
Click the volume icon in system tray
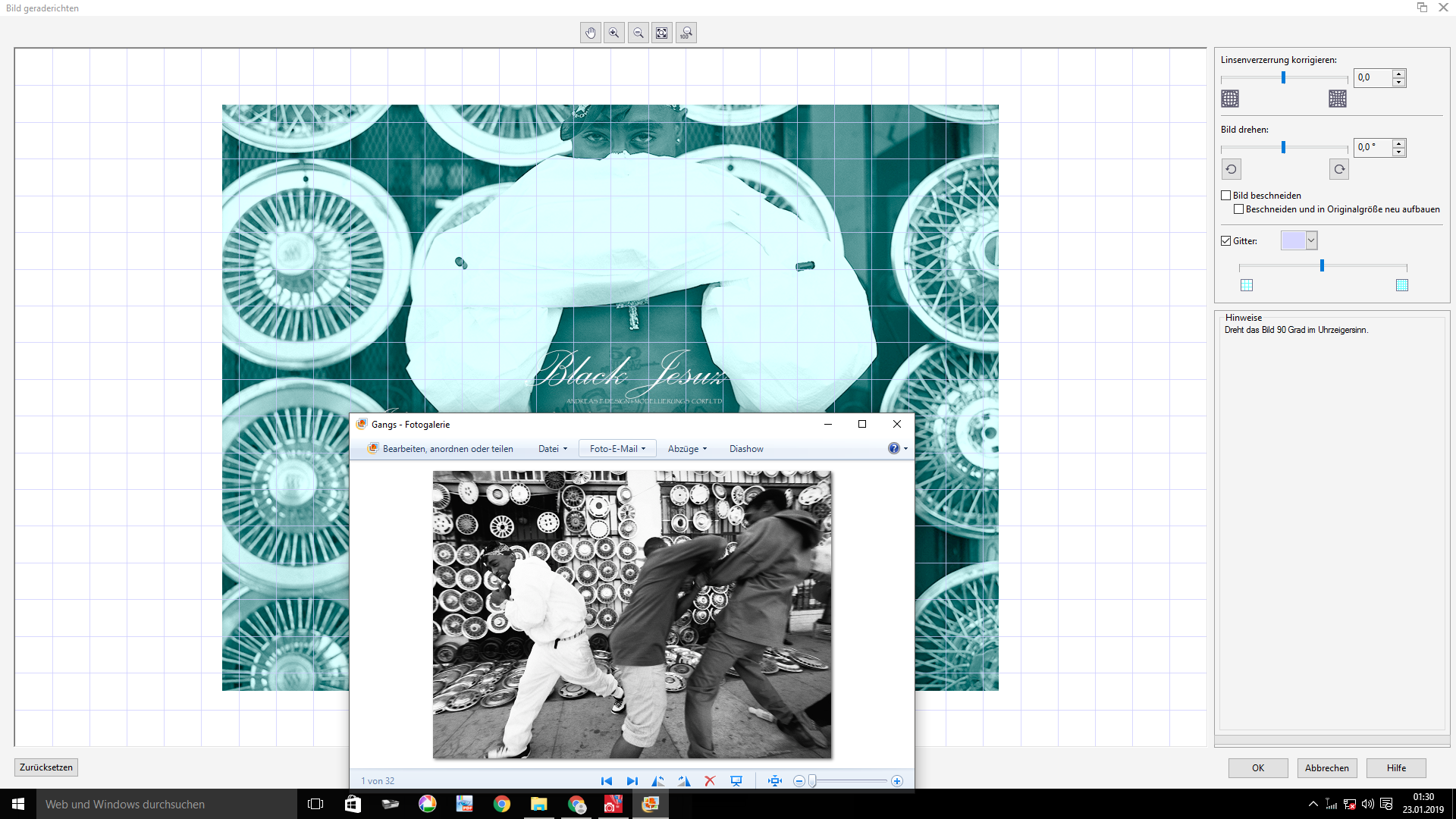pos(1368,804)
